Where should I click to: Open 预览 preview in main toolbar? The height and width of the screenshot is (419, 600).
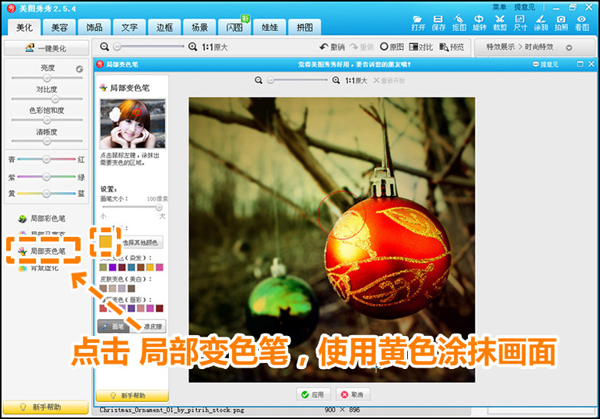coord(452,47)
